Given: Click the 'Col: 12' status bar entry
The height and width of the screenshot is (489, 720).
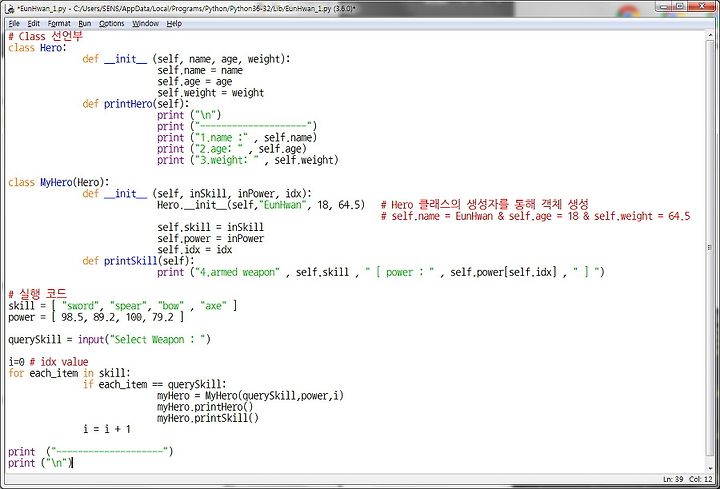Looking at the screenshot, I should tap(700, 479).
